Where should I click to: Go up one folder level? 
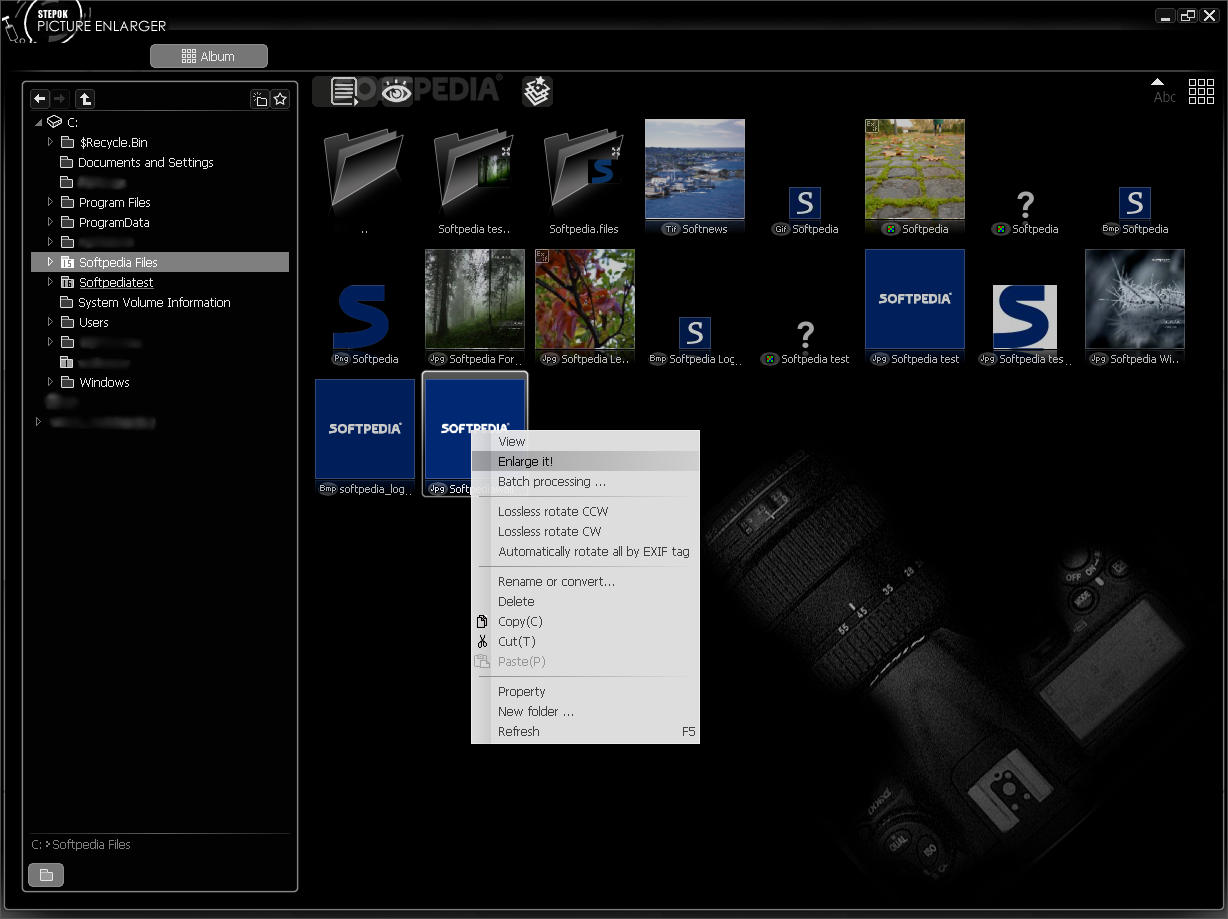[x=85, y=98]
